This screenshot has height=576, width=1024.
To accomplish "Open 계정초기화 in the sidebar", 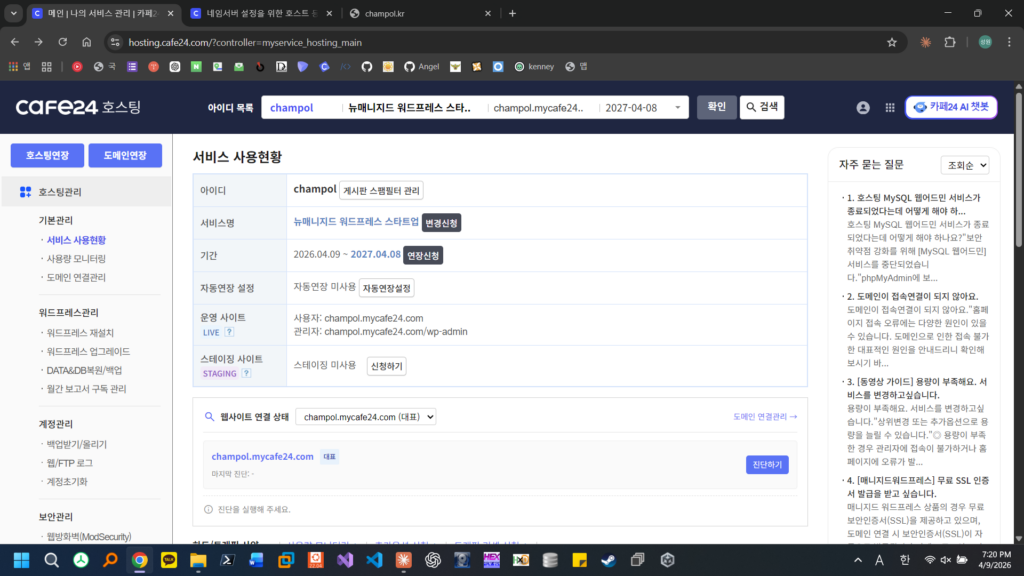I will [x=67, y=481].
